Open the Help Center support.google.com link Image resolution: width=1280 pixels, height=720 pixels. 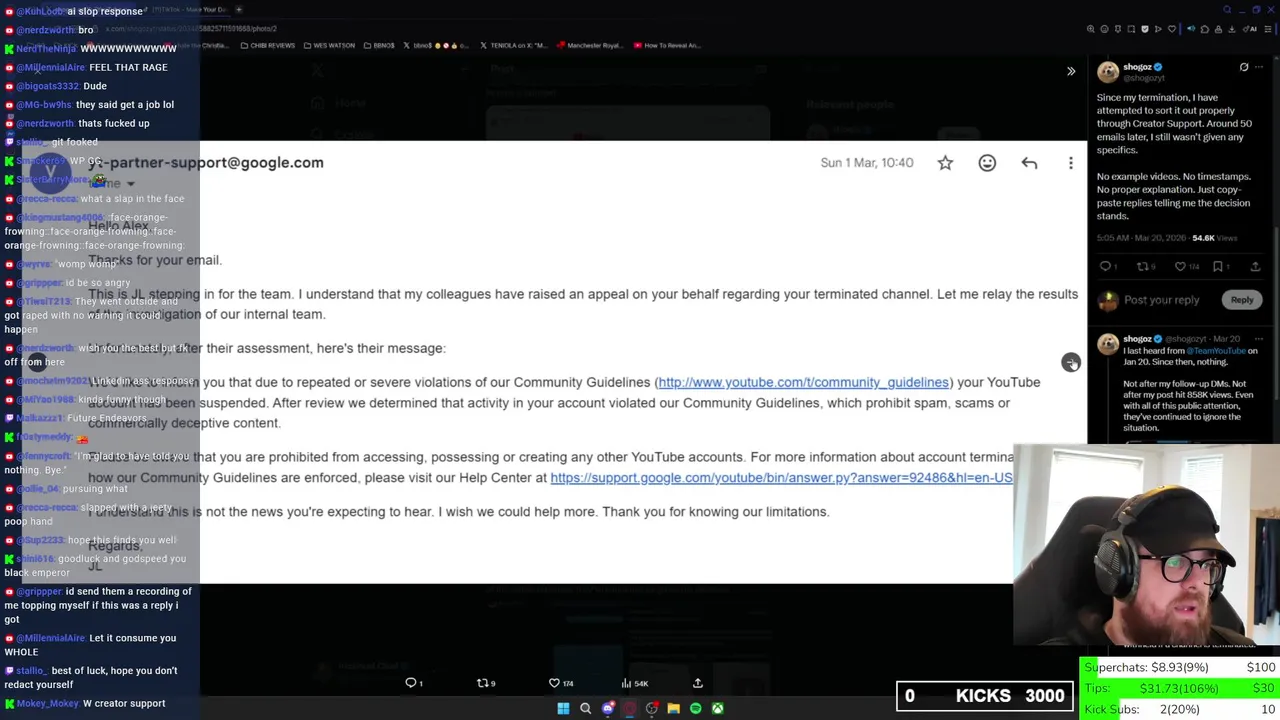click(781, 478)
